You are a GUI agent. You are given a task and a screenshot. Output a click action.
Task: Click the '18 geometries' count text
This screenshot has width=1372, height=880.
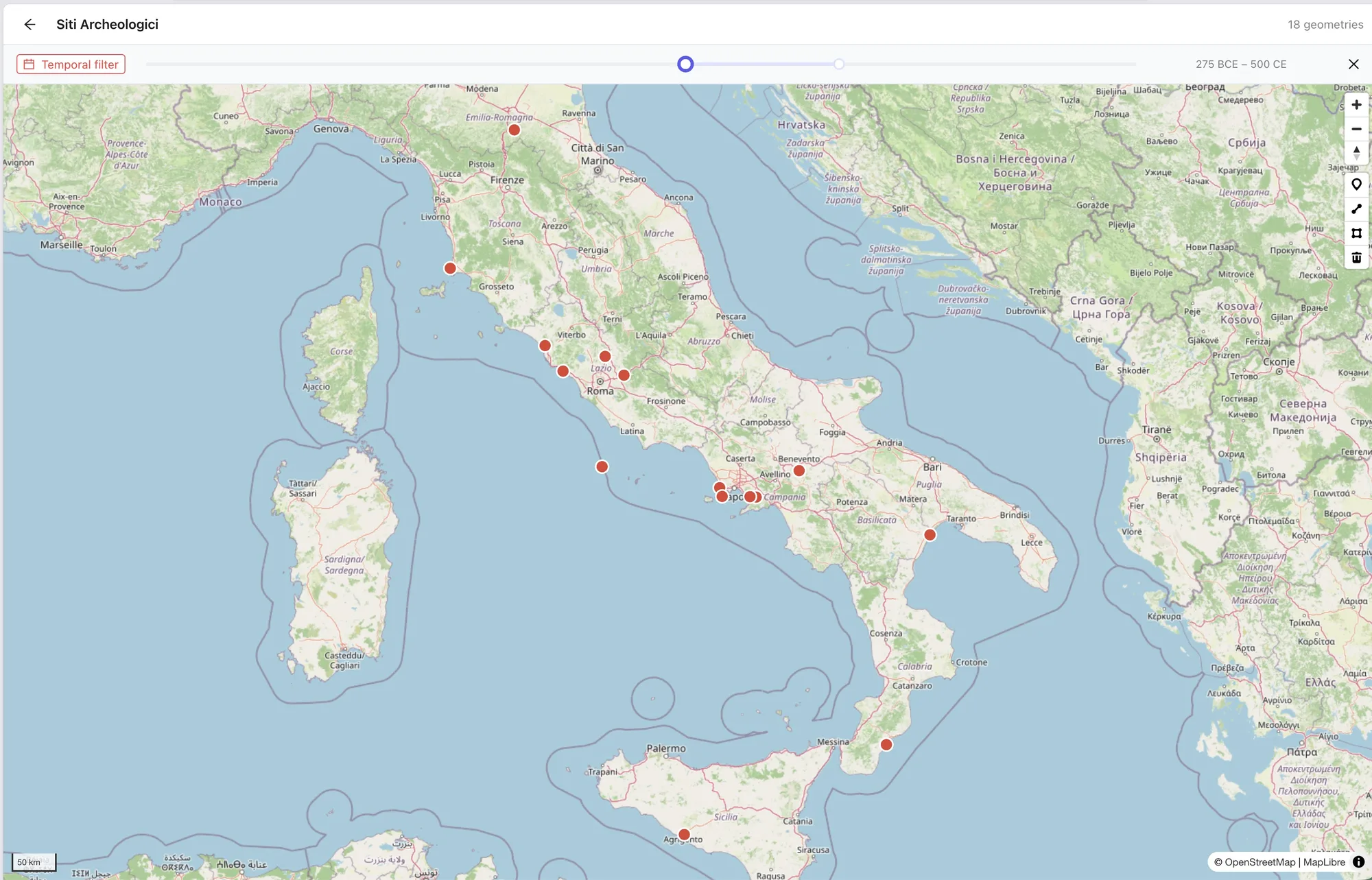1325,25
